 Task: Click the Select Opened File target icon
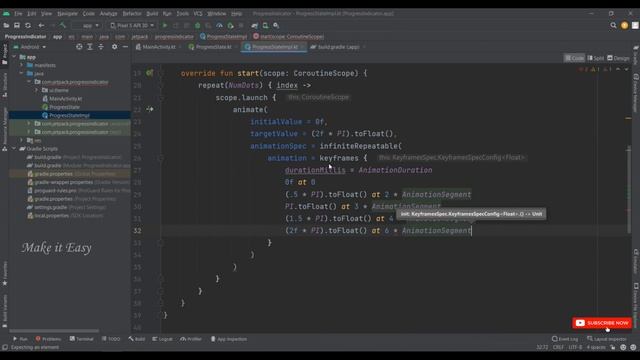[x=79, y=47]
